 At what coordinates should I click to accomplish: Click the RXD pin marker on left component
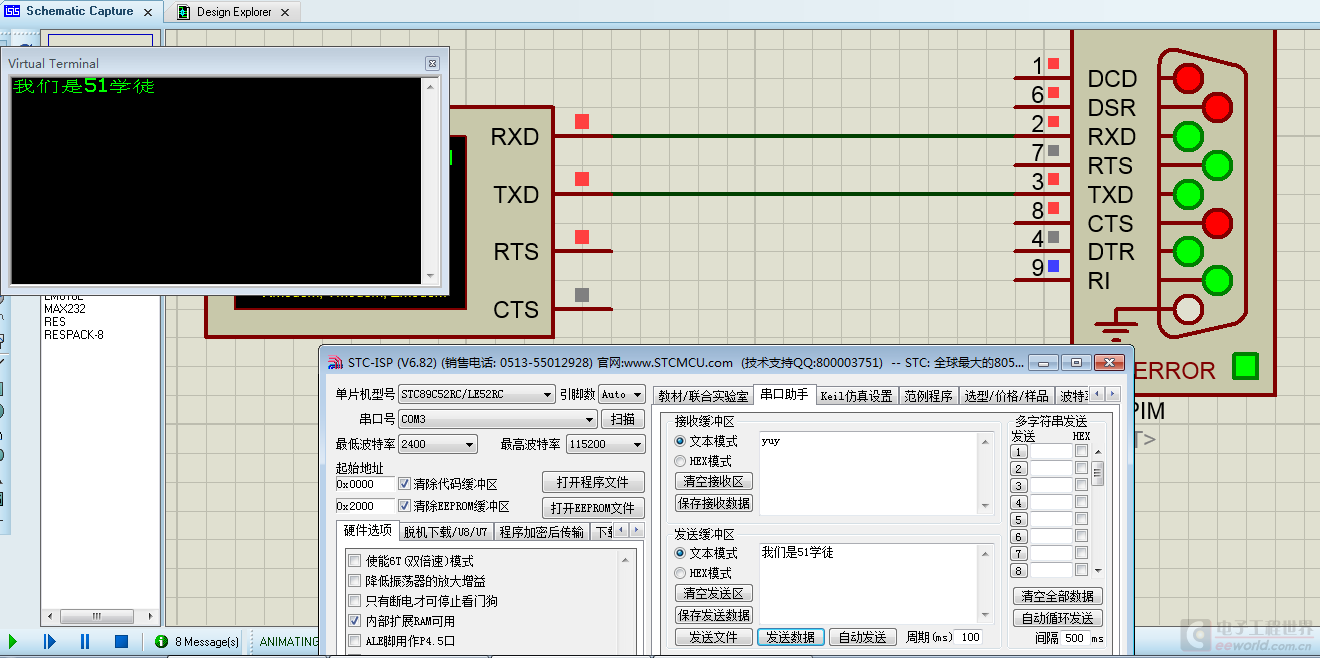click(582, 122)
